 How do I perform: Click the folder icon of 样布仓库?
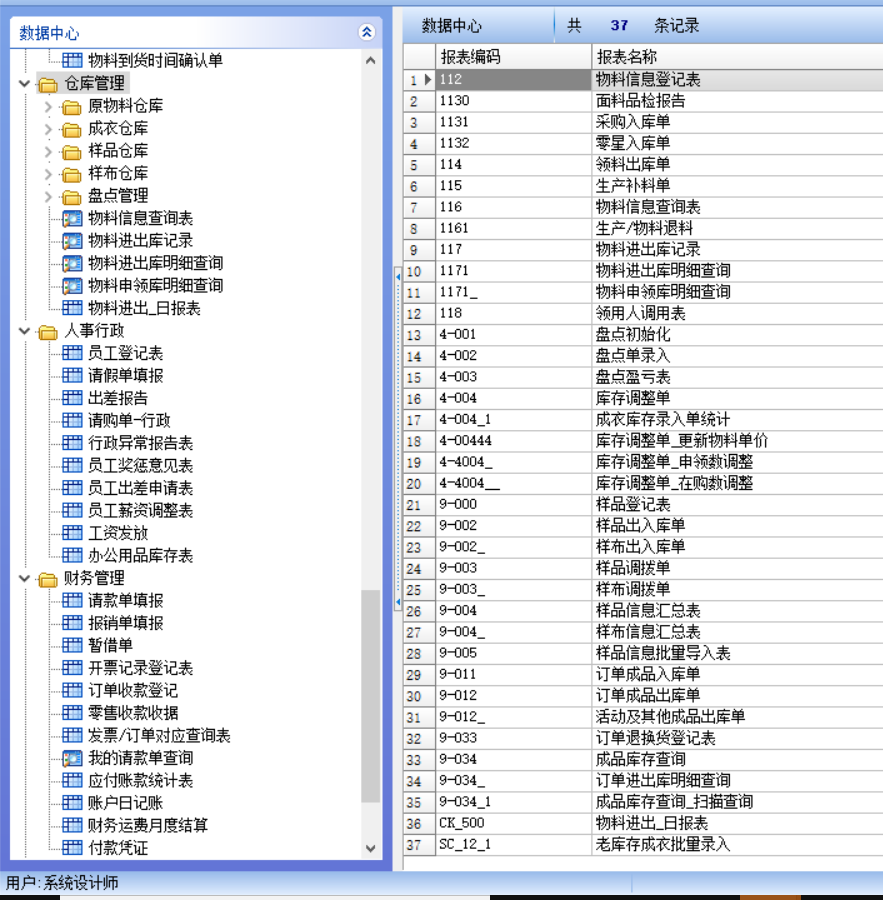point(71,174)
